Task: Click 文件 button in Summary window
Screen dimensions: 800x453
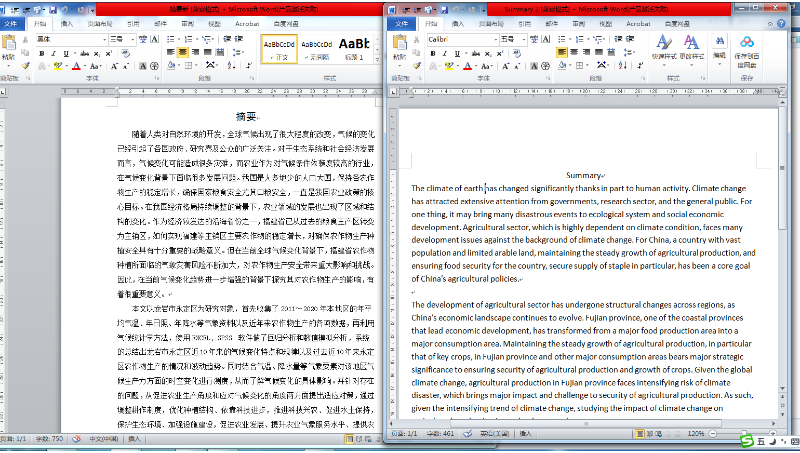Action: pos(401,22)
